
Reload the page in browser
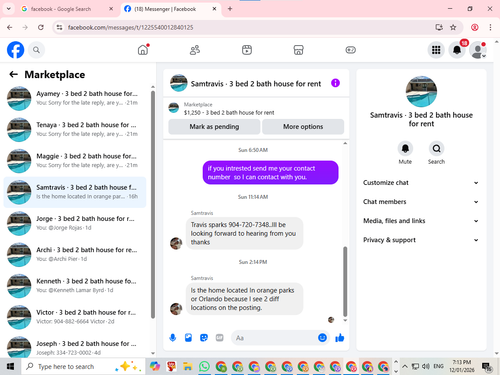click(x=41, y=27)
